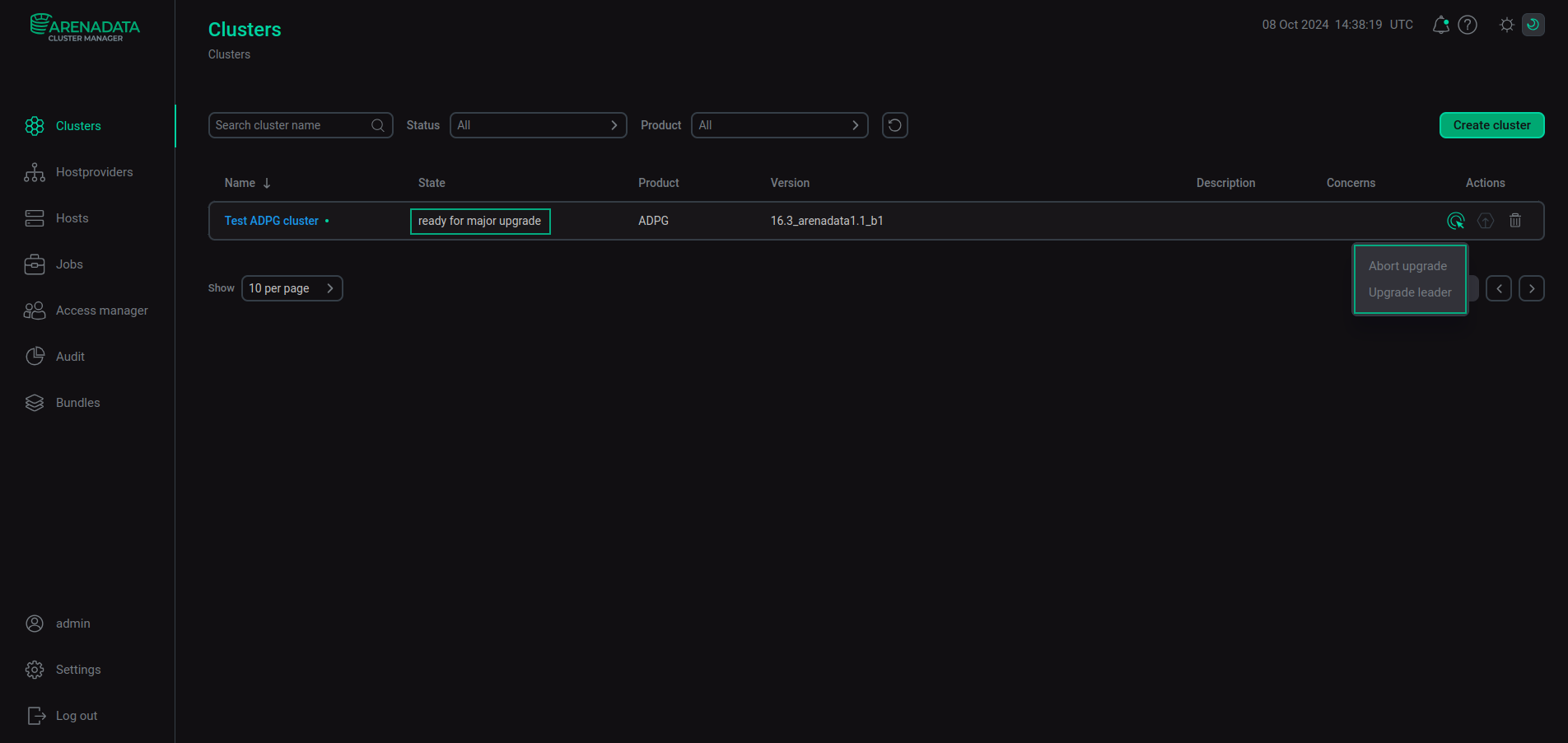Click the cluster actions run icon
1568x743 pixels.
pyautogui.click(x=1455, y=221)
